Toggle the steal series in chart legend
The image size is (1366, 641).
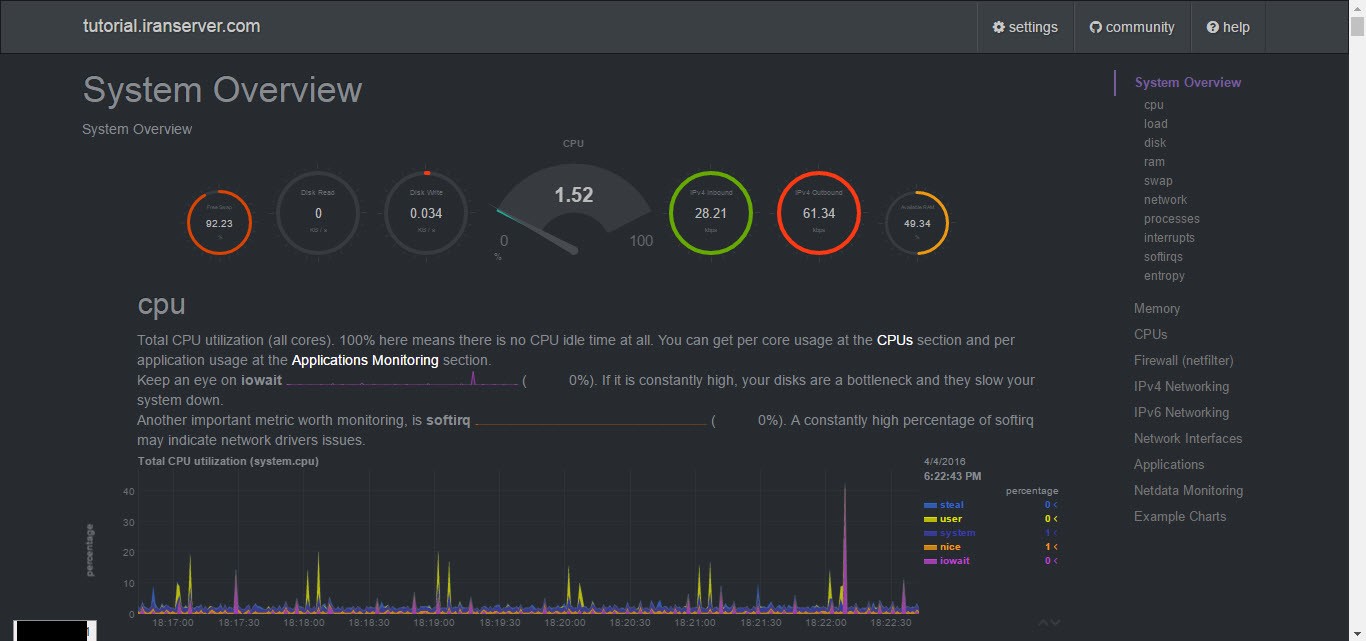(x=951, y=505)
